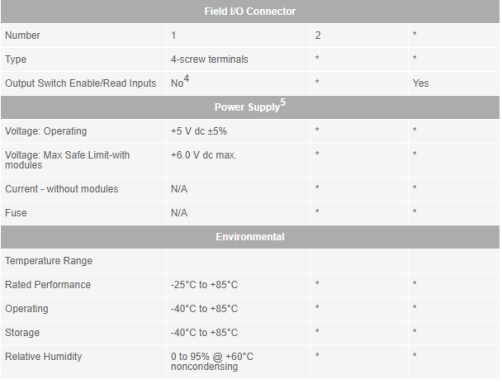
Task: Select the value 2 in the Number row
Action: (x=318, y=35)
